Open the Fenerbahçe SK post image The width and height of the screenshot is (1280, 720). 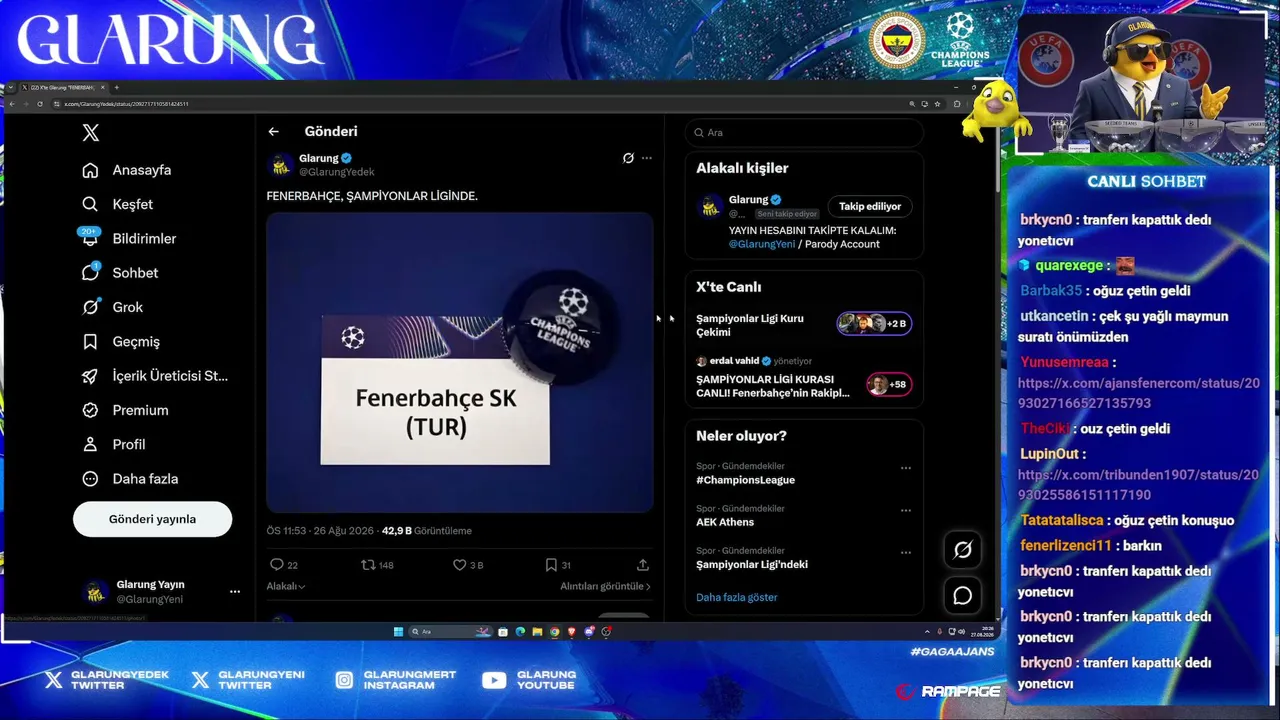pos(460,362)
